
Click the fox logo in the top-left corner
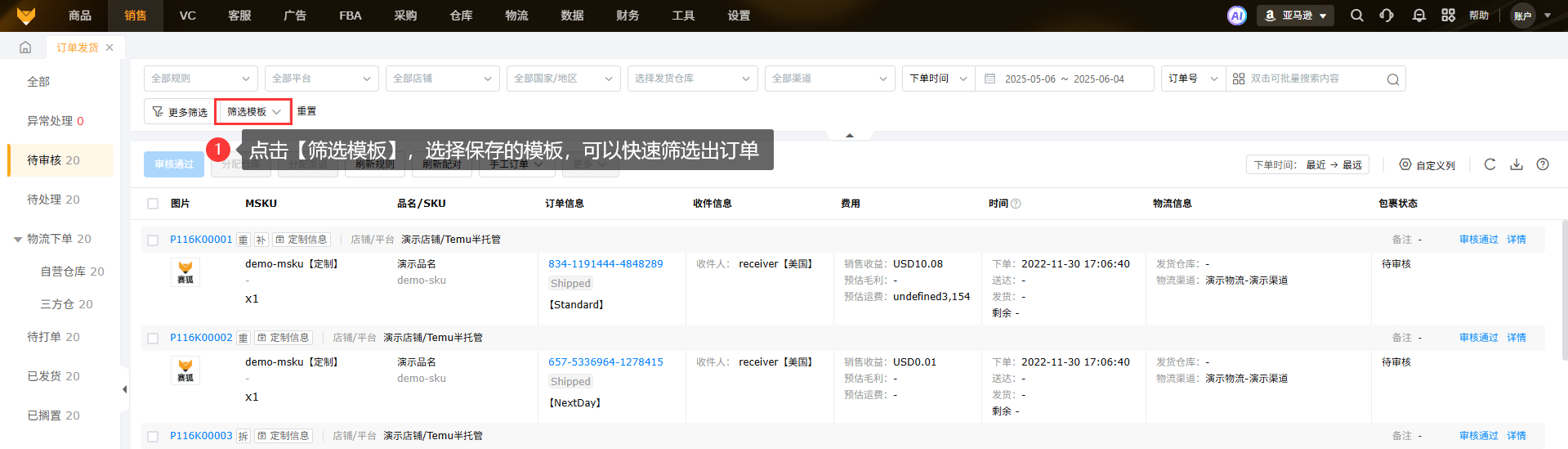26,16
